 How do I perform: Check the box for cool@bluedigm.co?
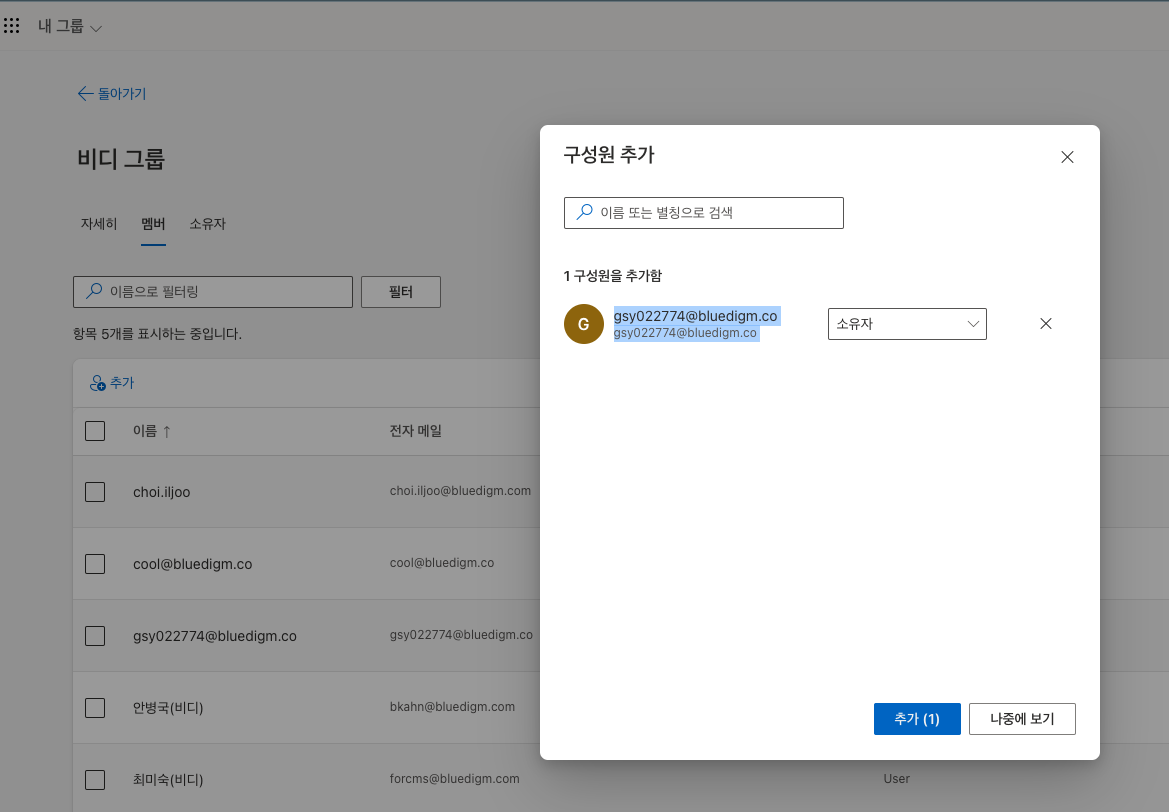click(95, 564)
